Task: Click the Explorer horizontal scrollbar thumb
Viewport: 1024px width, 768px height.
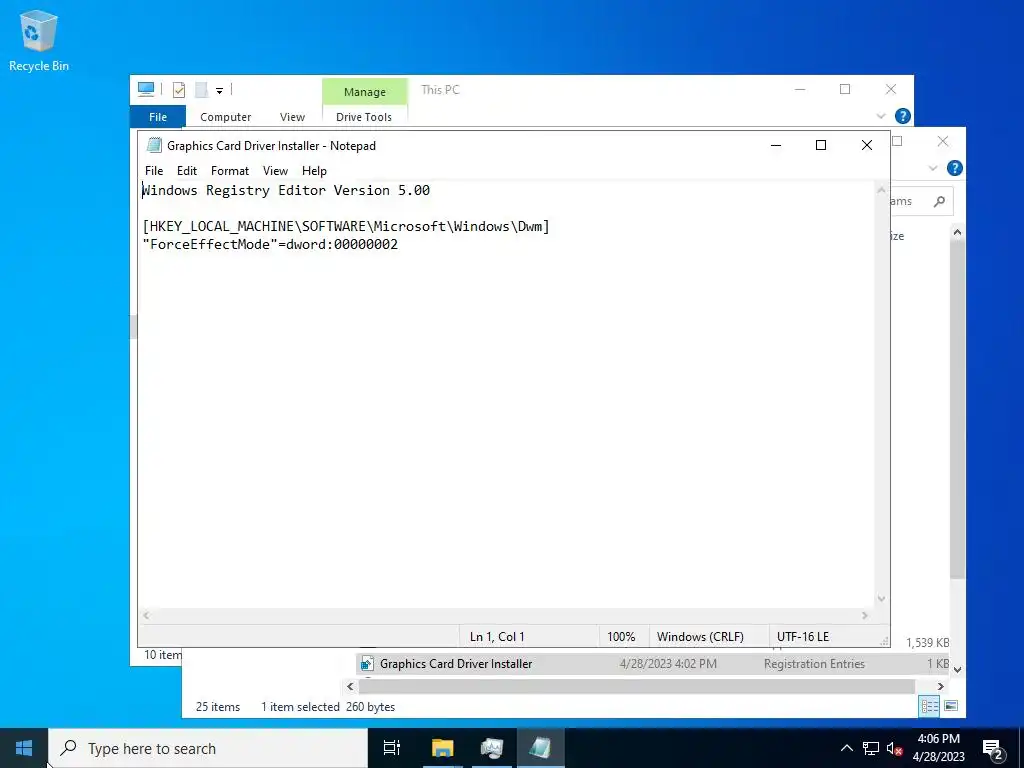Action: [x=637, y=686]
